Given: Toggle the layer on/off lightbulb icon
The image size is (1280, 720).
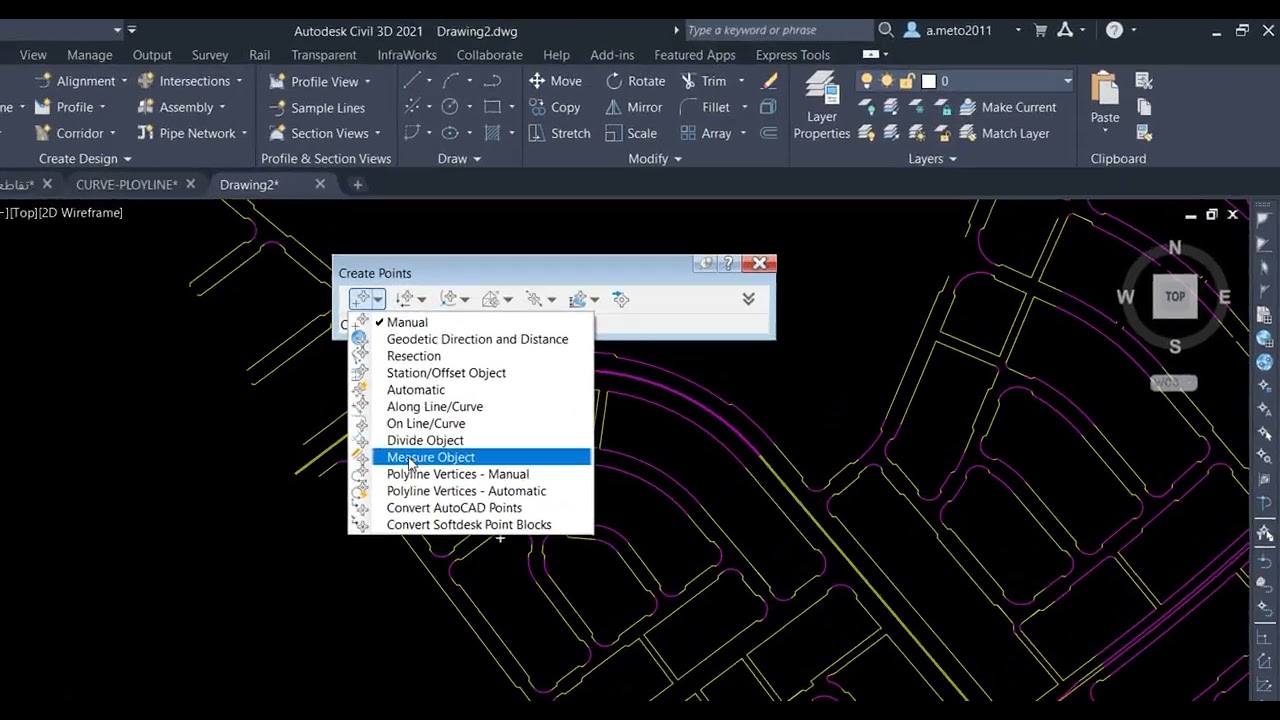Looking at the screenshot, I should tap(867, 81).
